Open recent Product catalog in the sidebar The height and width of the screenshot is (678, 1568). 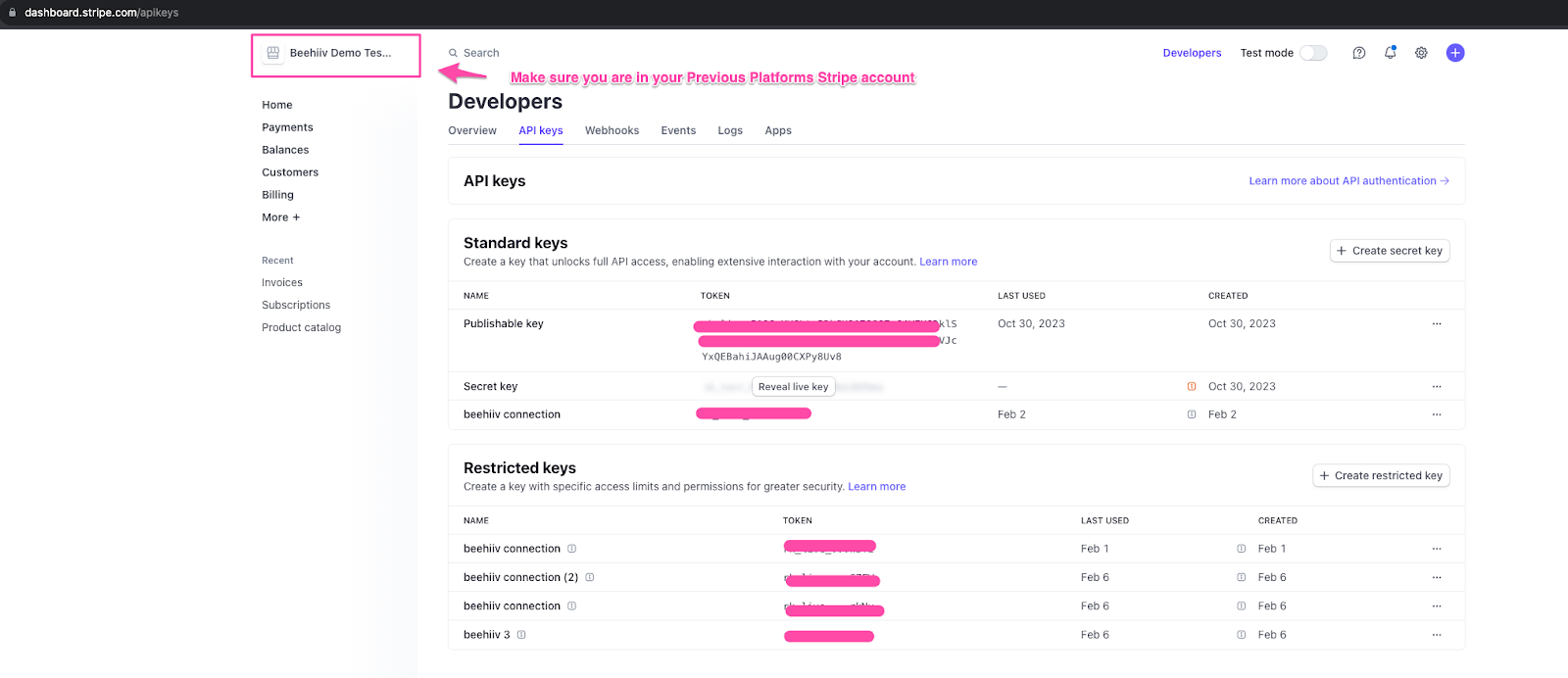(301, 328)
